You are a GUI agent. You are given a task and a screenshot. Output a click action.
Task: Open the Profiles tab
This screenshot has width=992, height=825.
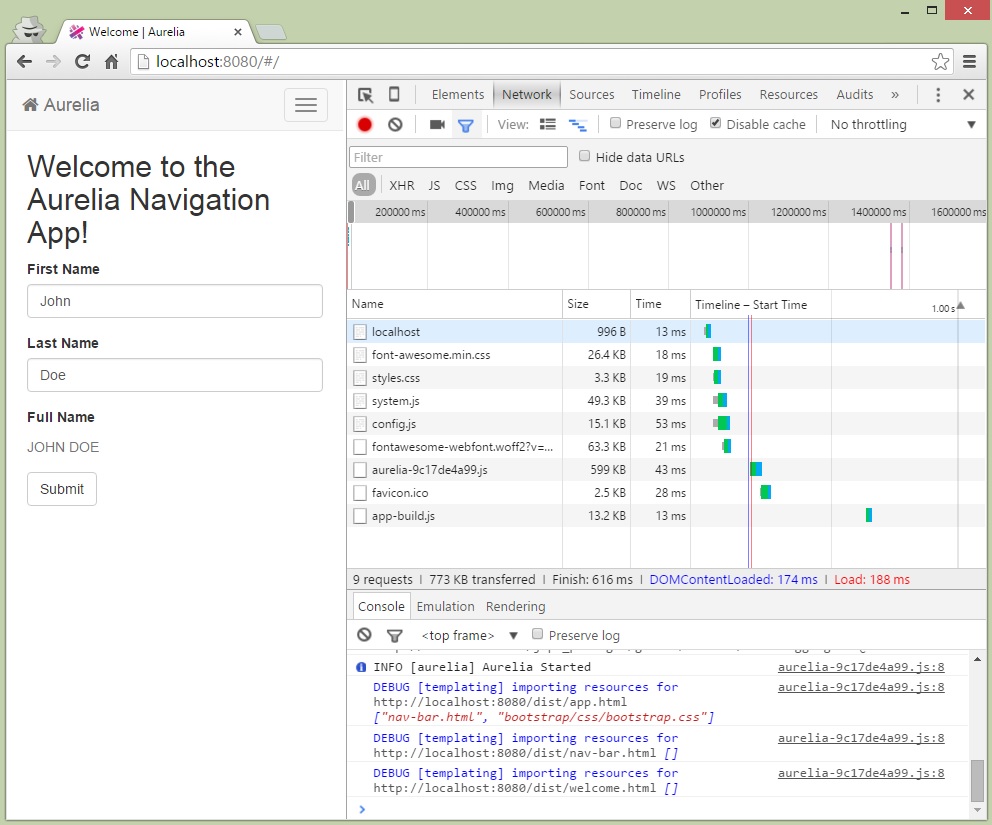pos(720,95)
